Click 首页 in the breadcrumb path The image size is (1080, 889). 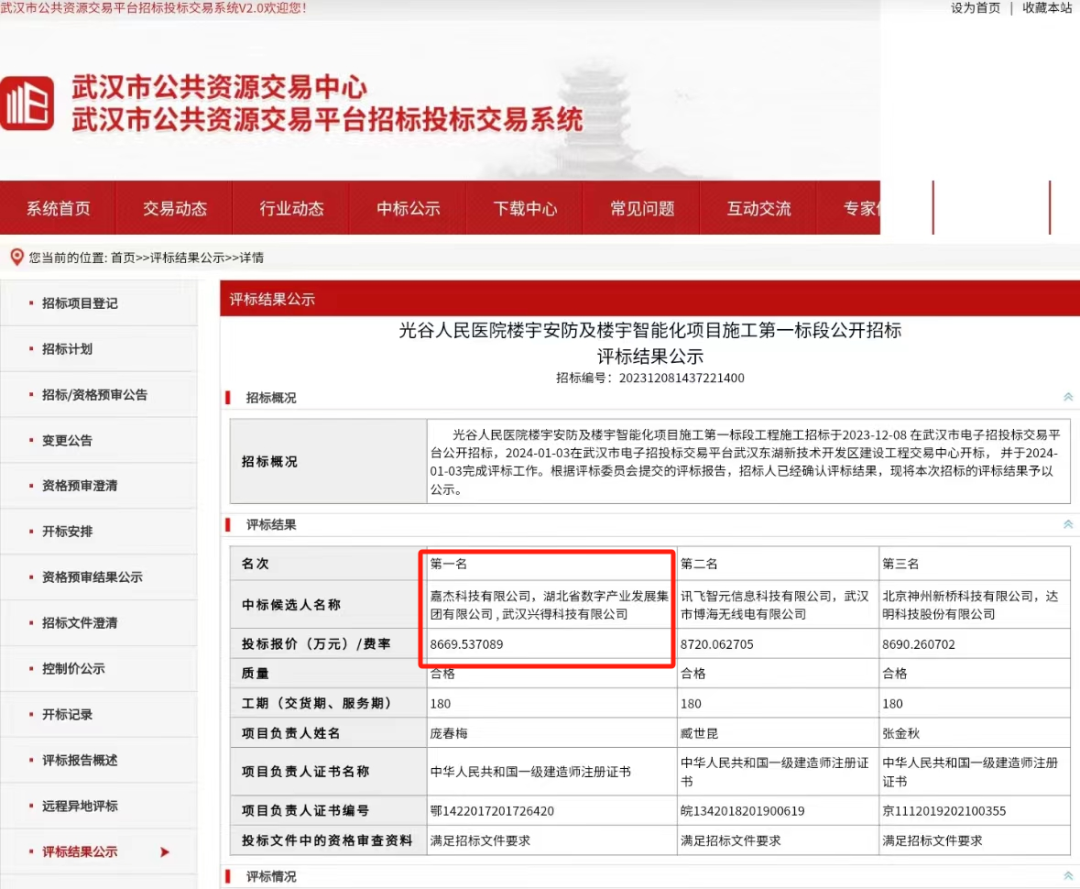[123, 258]
